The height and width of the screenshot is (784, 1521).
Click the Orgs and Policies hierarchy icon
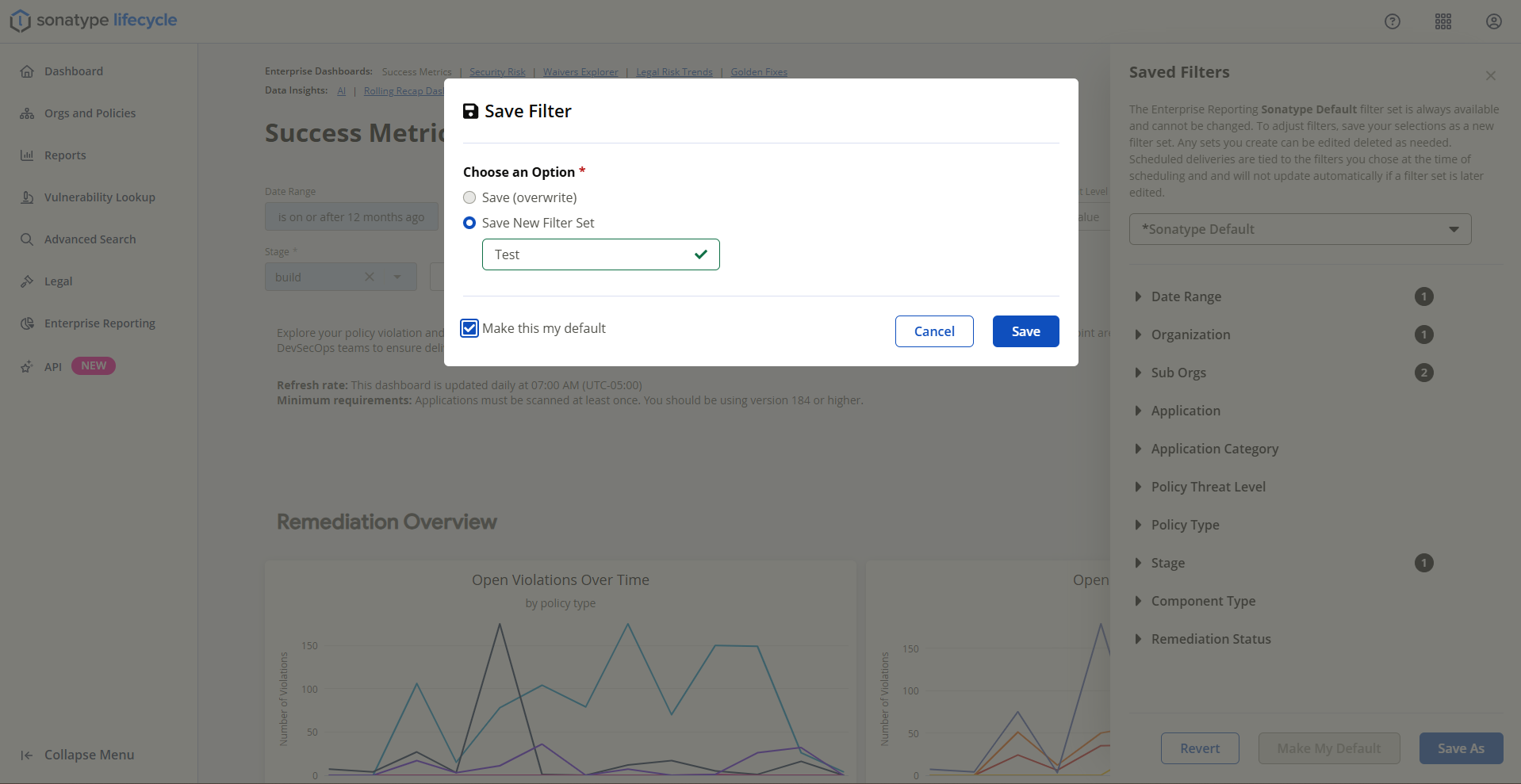click(27, 113)
